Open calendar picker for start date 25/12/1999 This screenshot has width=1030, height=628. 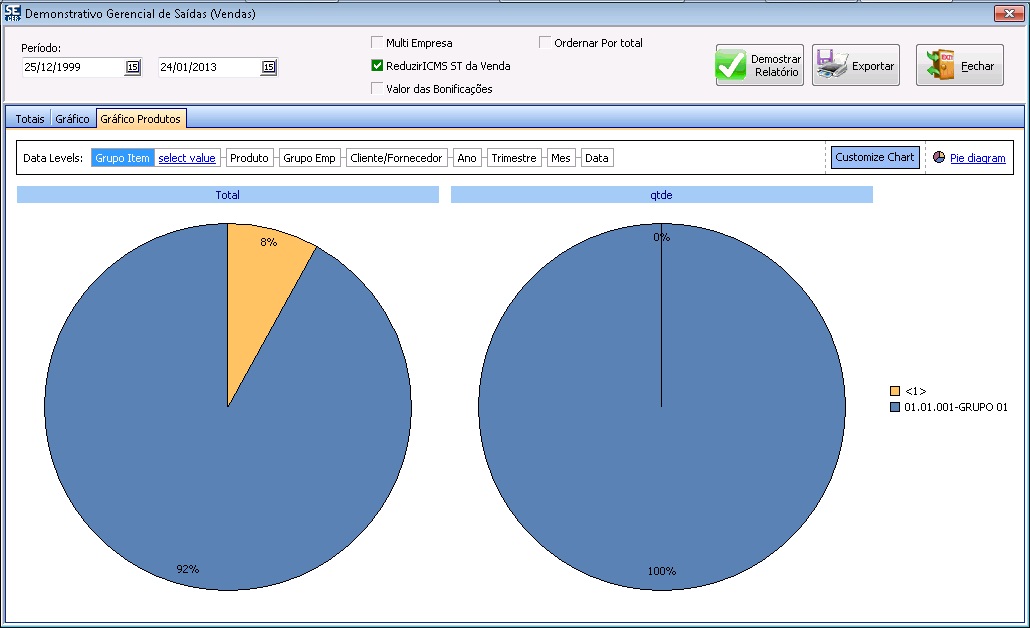[x=132, y=67]
